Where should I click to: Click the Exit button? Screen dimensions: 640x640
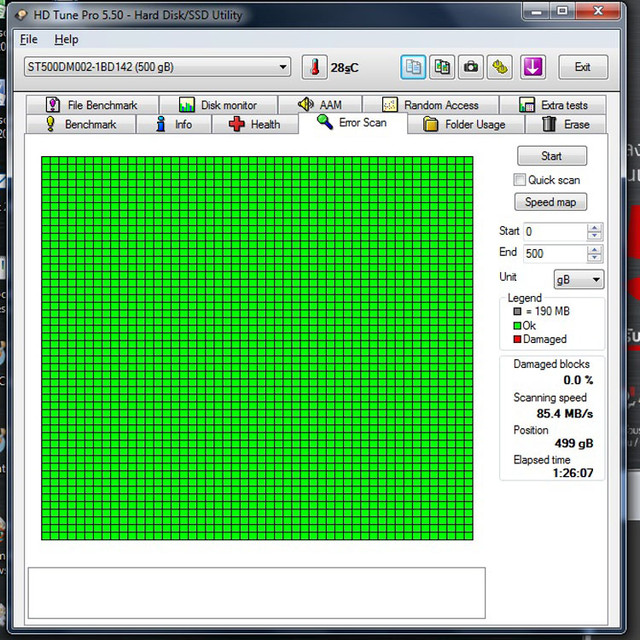tap(583, 67)
